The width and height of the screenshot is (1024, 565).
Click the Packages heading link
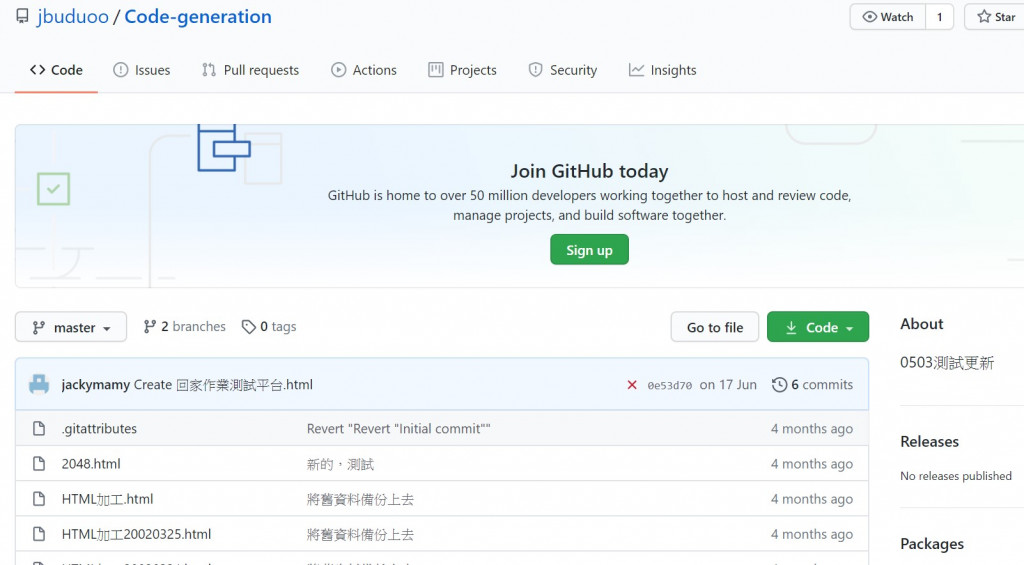click(931, 544)
